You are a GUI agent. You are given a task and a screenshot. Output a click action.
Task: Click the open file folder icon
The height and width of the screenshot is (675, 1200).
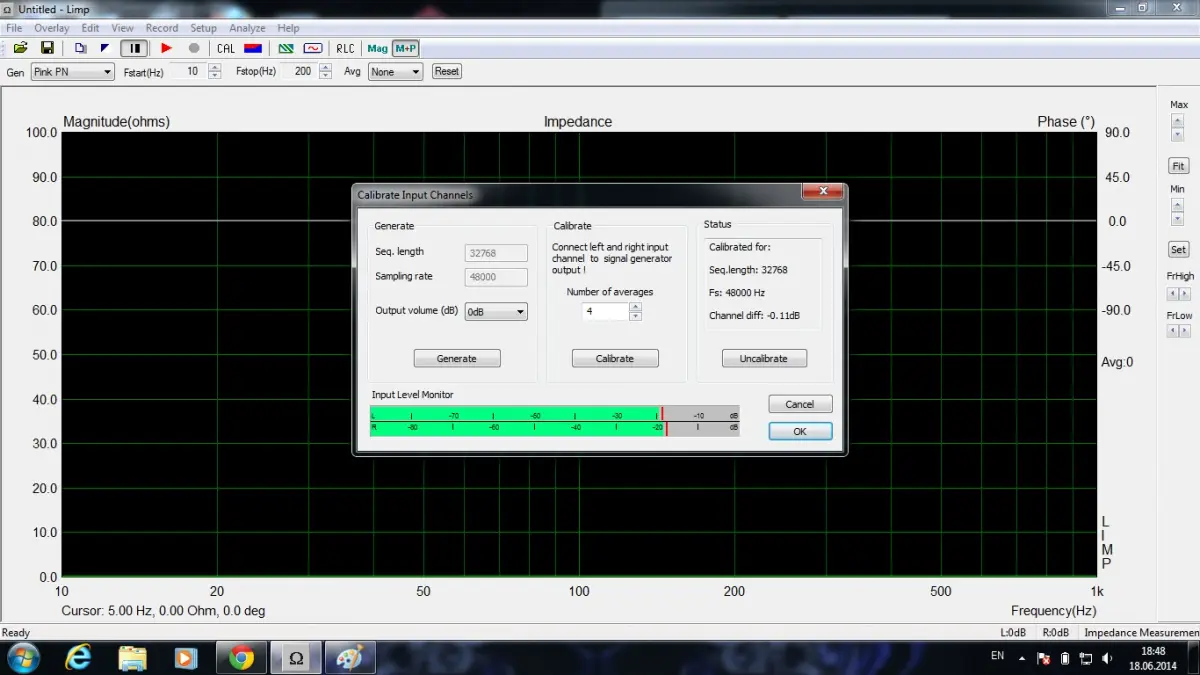pos(20,48)
